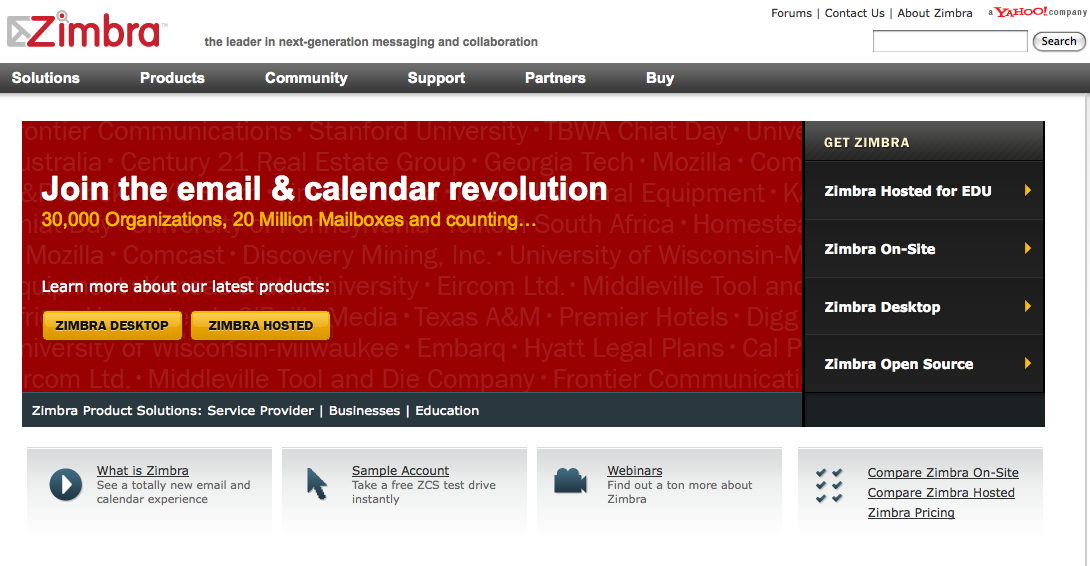Click the checkmarks icon beside Compare Zimbra On-Site

(x=829, y=485)
